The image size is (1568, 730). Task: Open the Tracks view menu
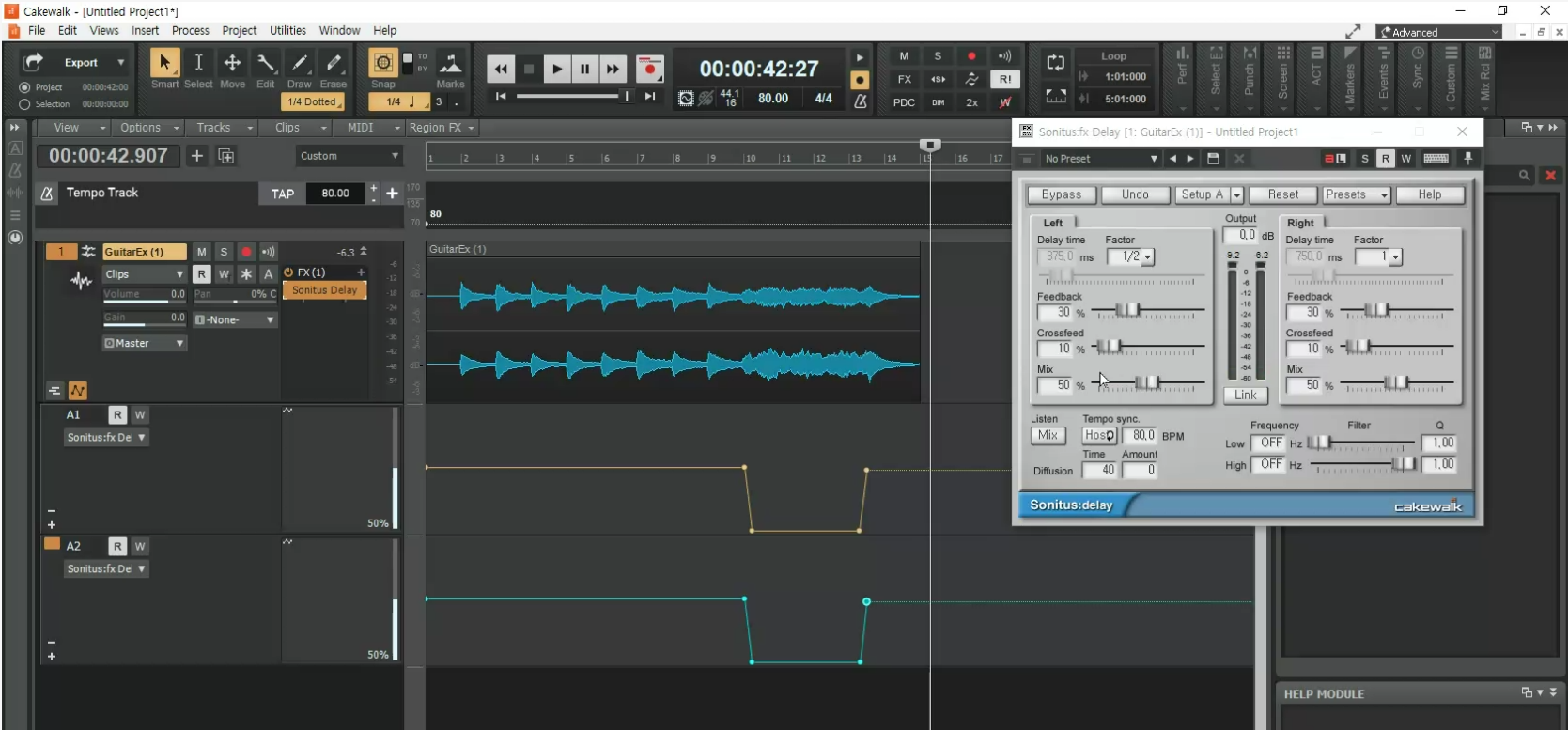tap(224, 128)
